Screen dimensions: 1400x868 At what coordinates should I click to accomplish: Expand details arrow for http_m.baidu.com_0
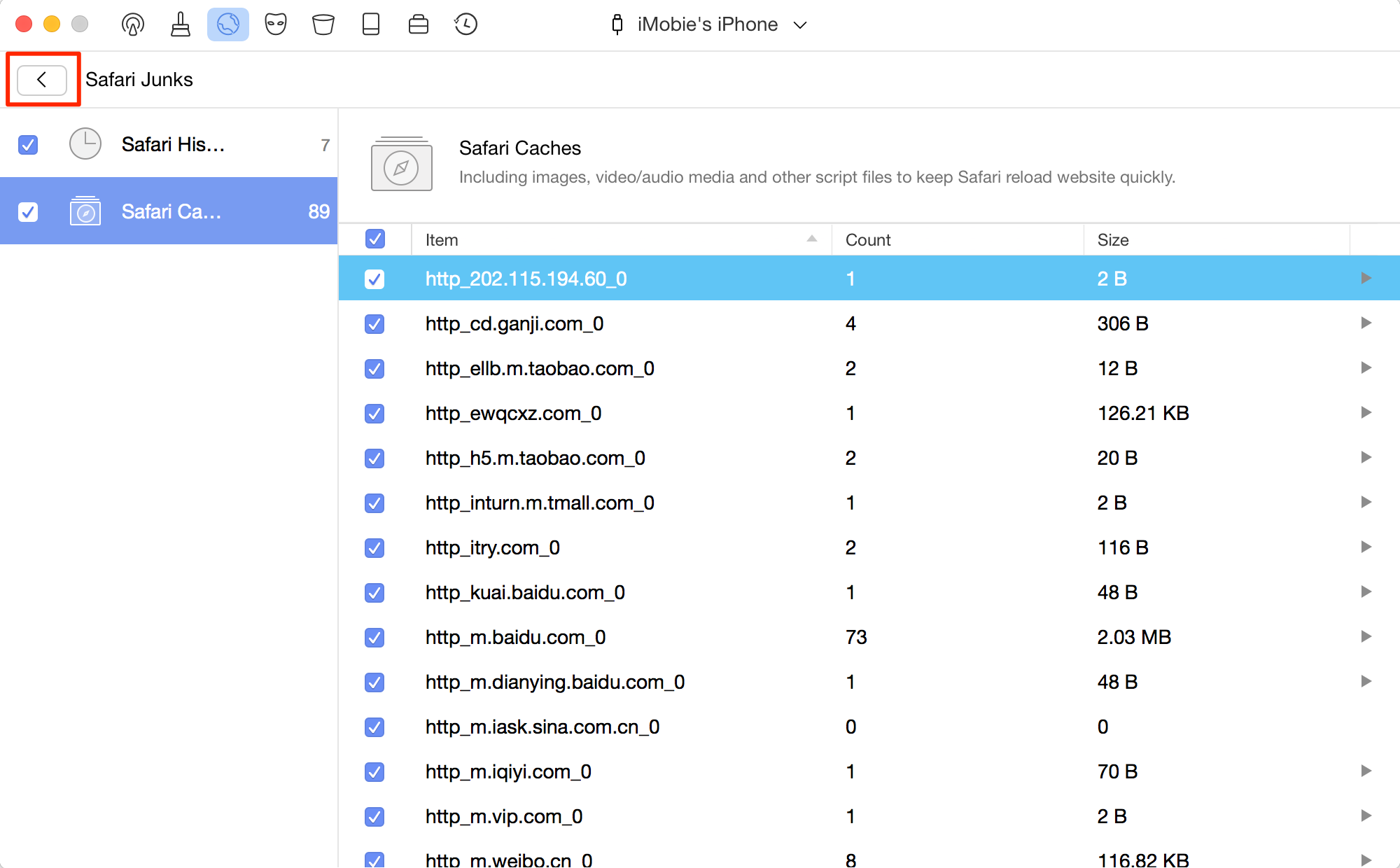tap(1366, 636)
